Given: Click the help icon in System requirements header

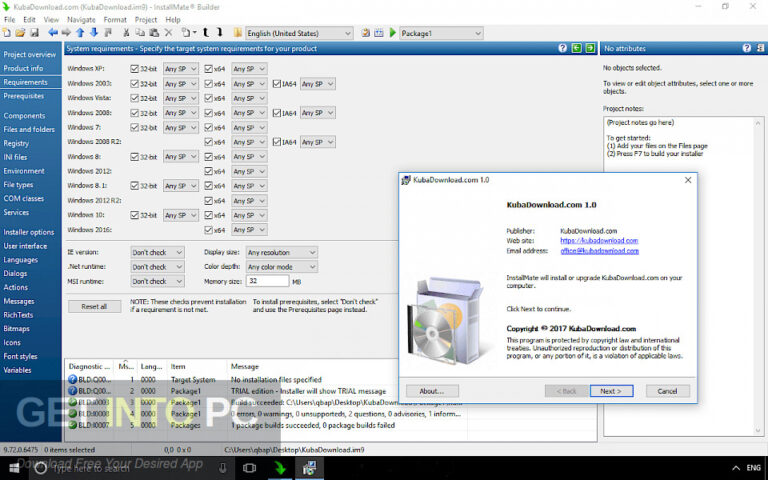Looking at the screenshot, I should (562, 48).
